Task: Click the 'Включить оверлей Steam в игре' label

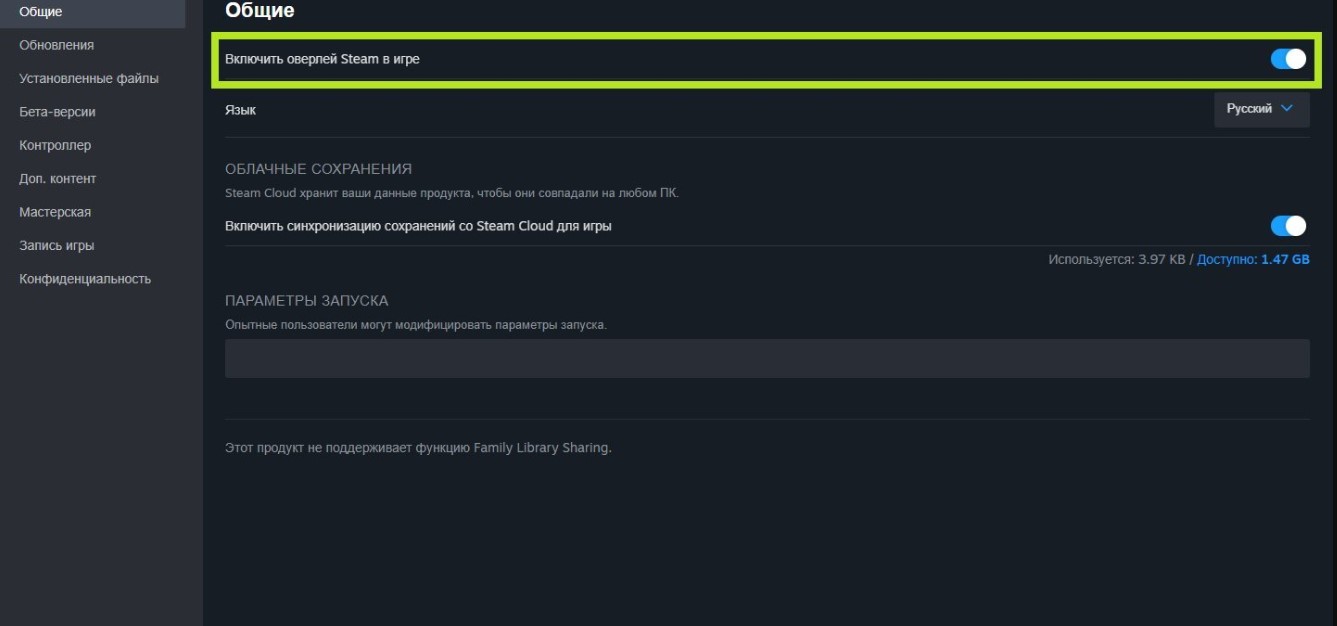Action: coord(322,60)
